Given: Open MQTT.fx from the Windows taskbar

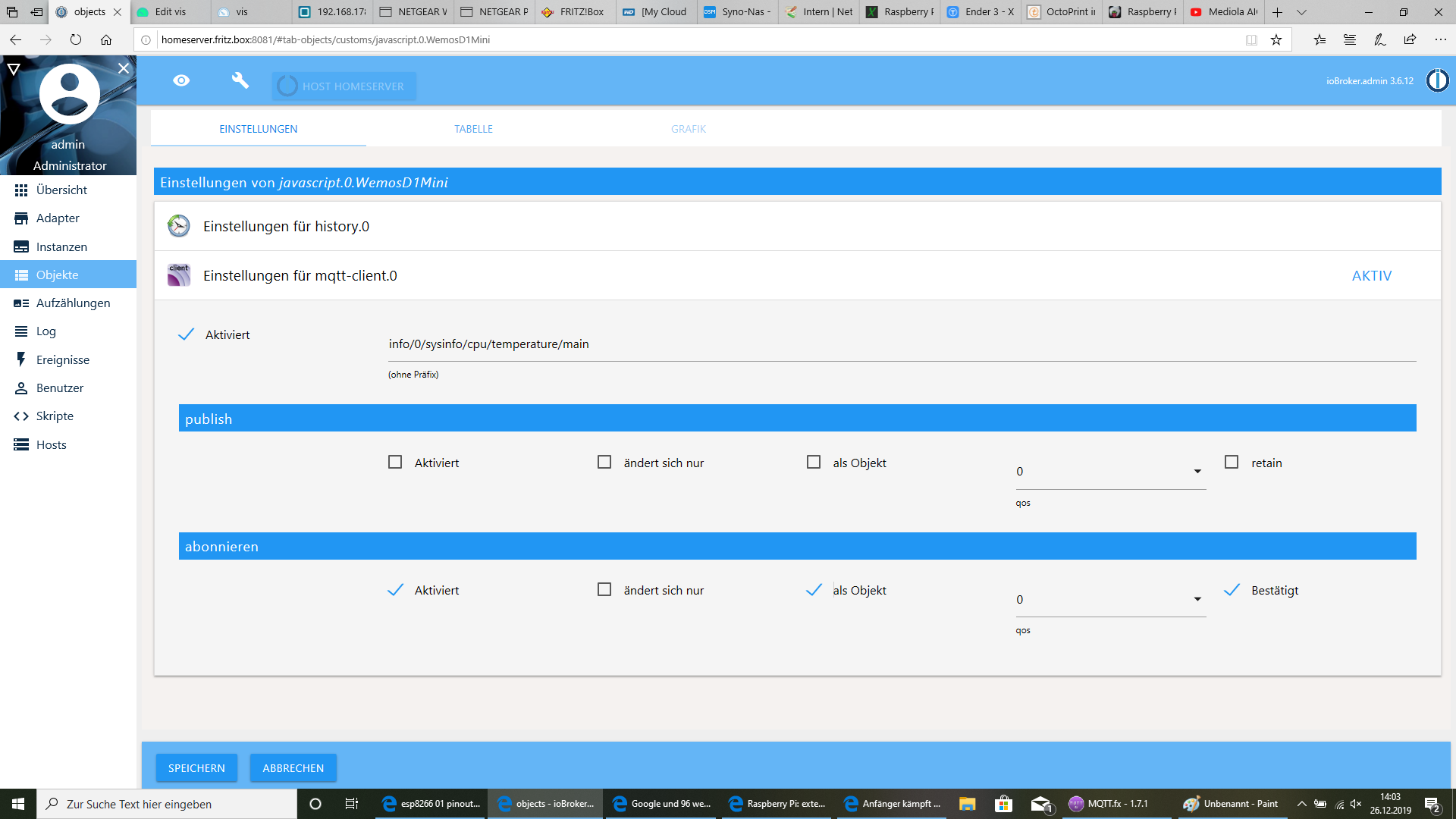Looking at the screenshot, I should (x=1109, y=804).
